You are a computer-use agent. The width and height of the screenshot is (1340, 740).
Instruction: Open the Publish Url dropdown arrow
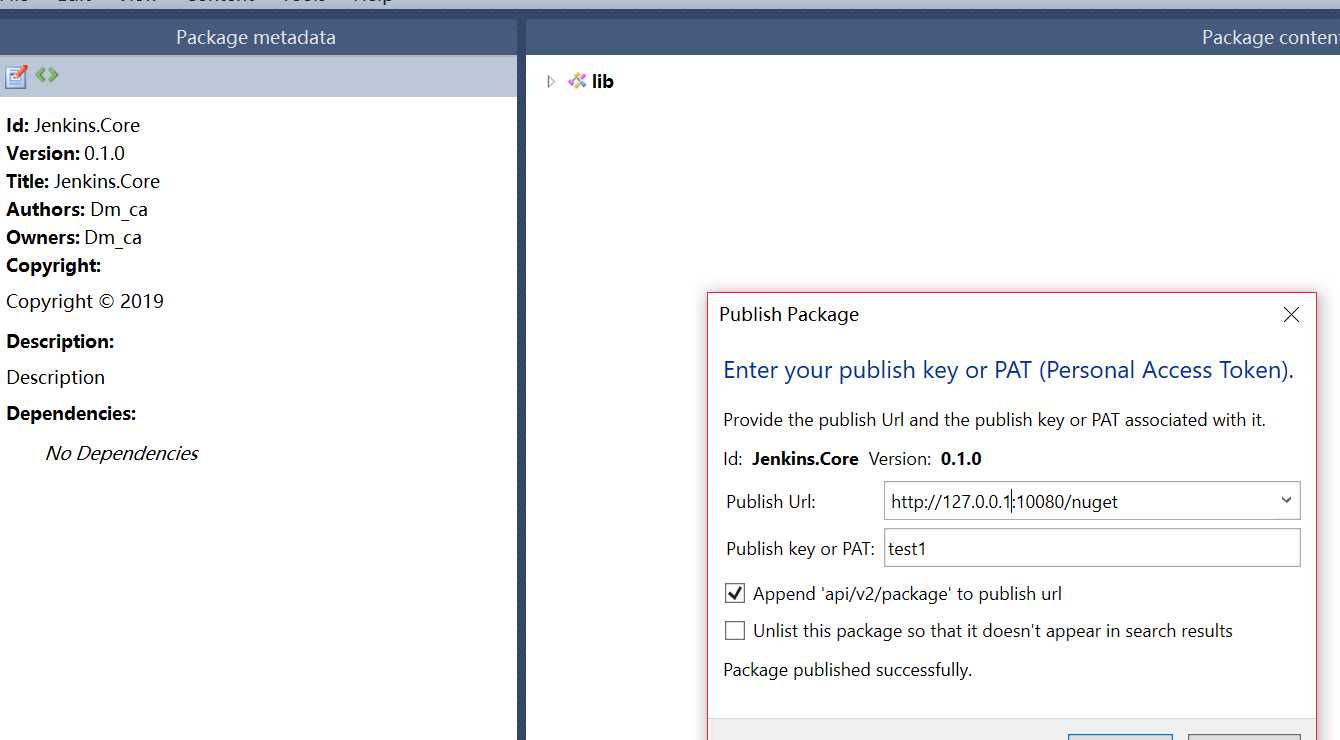tap(1286, 501)
